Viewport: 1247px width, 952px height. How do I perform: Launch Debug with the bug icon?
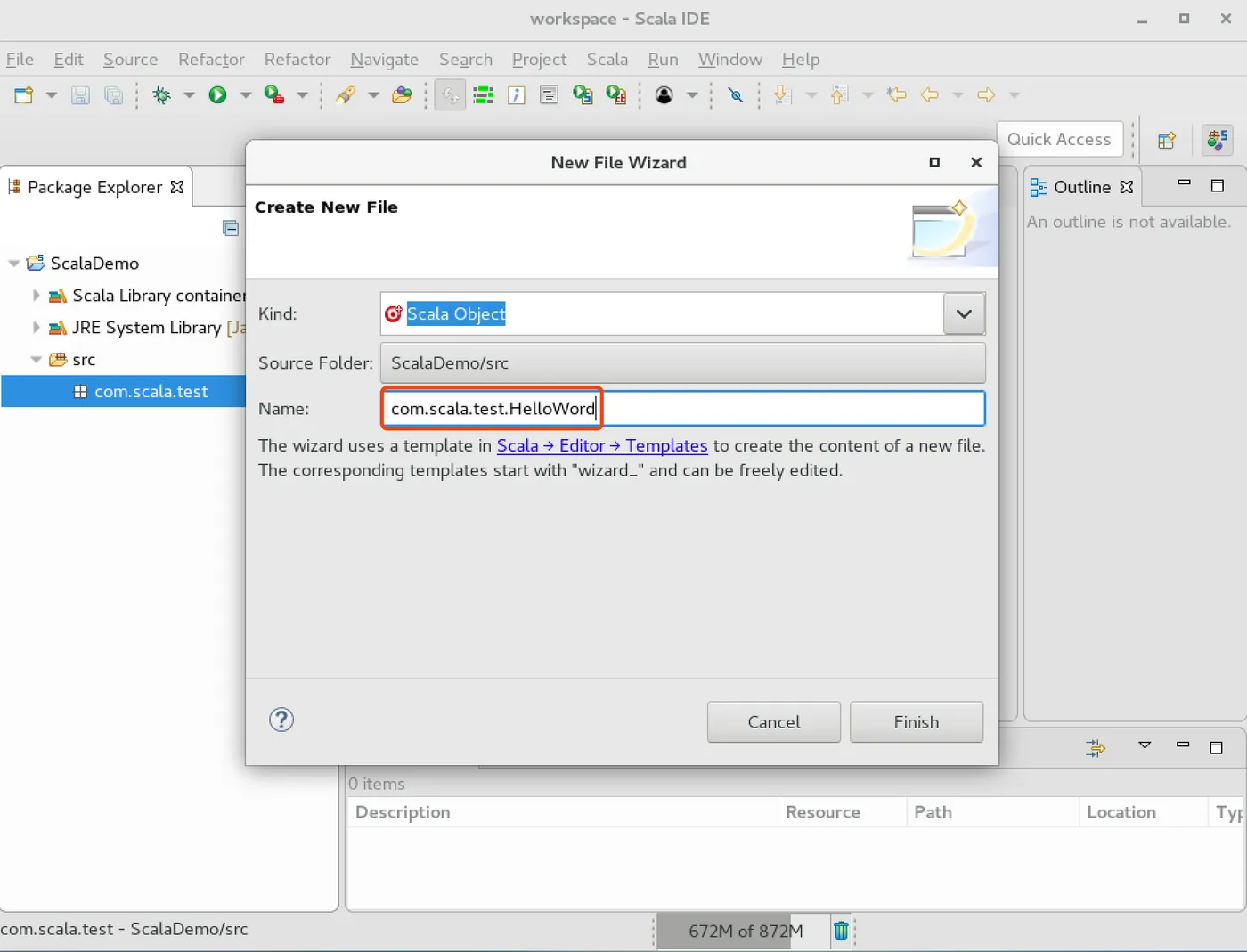click(x=161, y=94)
